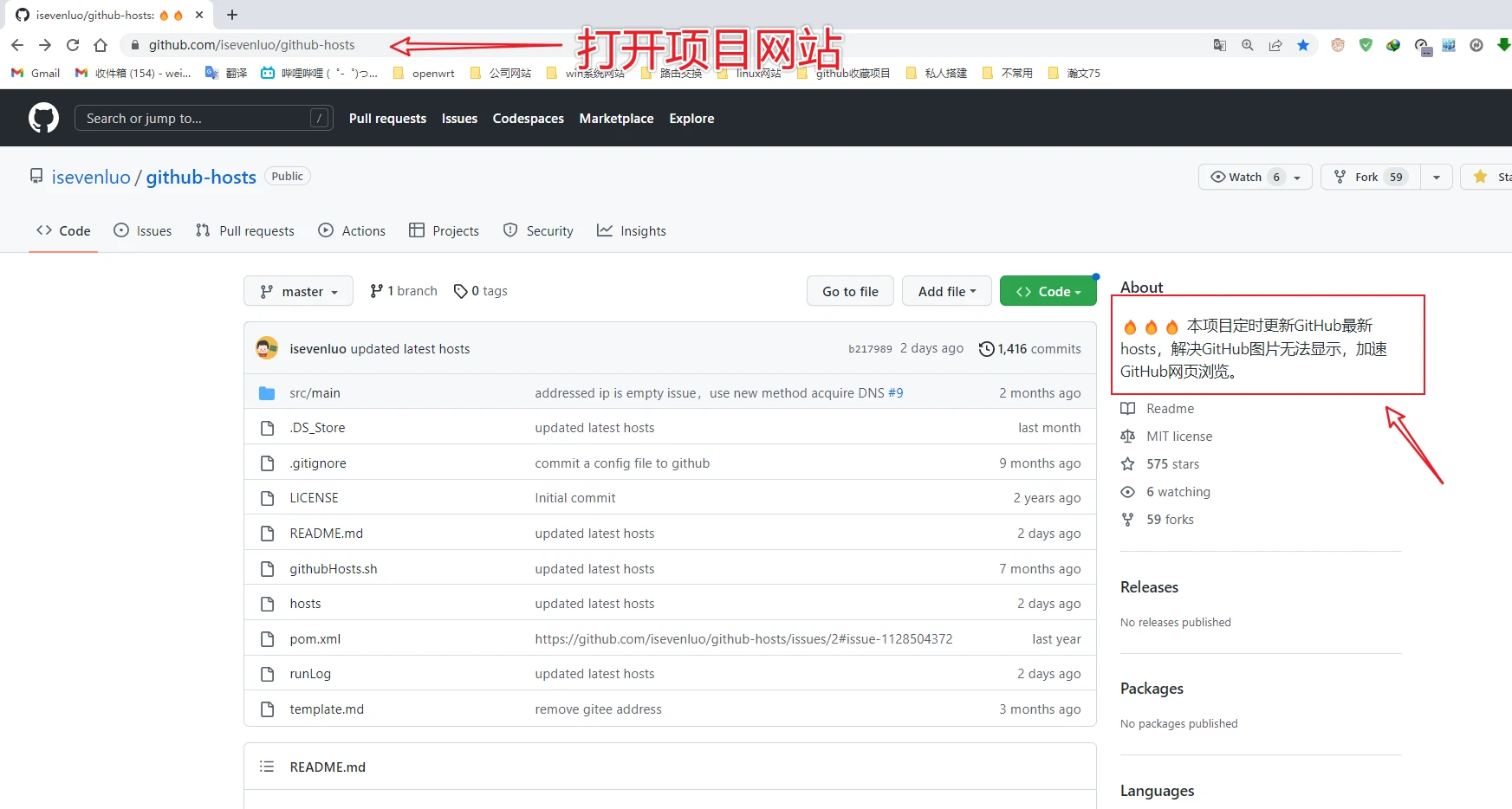This screenshot has width=1512, height=809.
Task: Open the 1,416 commits link
Action: point(1029,349)
